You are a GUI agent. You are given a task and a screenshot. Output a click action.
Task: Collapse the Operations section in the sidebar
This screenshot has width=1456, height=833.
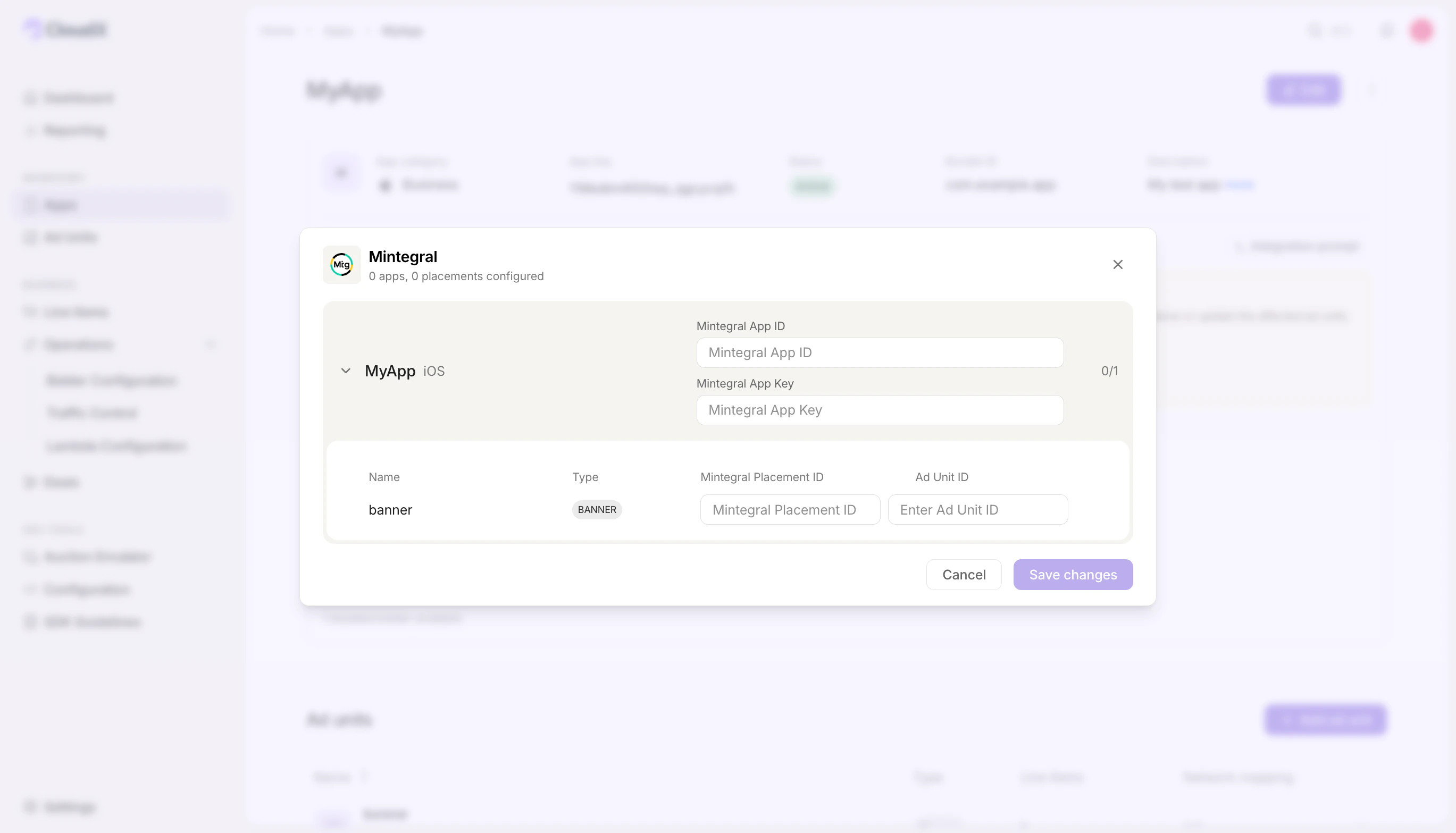[x=211, y=344]
